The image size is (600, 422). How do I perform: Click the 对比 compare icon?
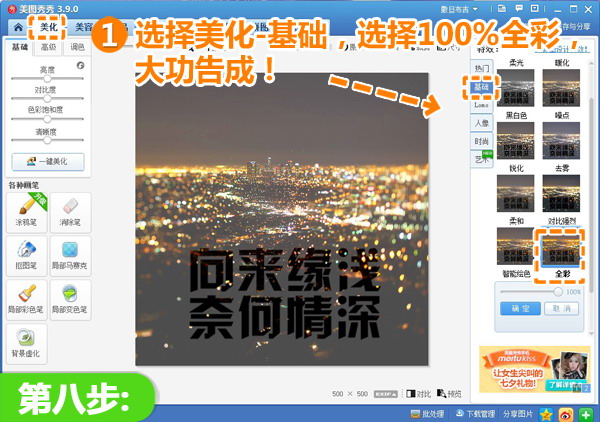pyautogui.click(x=419, y=394)
